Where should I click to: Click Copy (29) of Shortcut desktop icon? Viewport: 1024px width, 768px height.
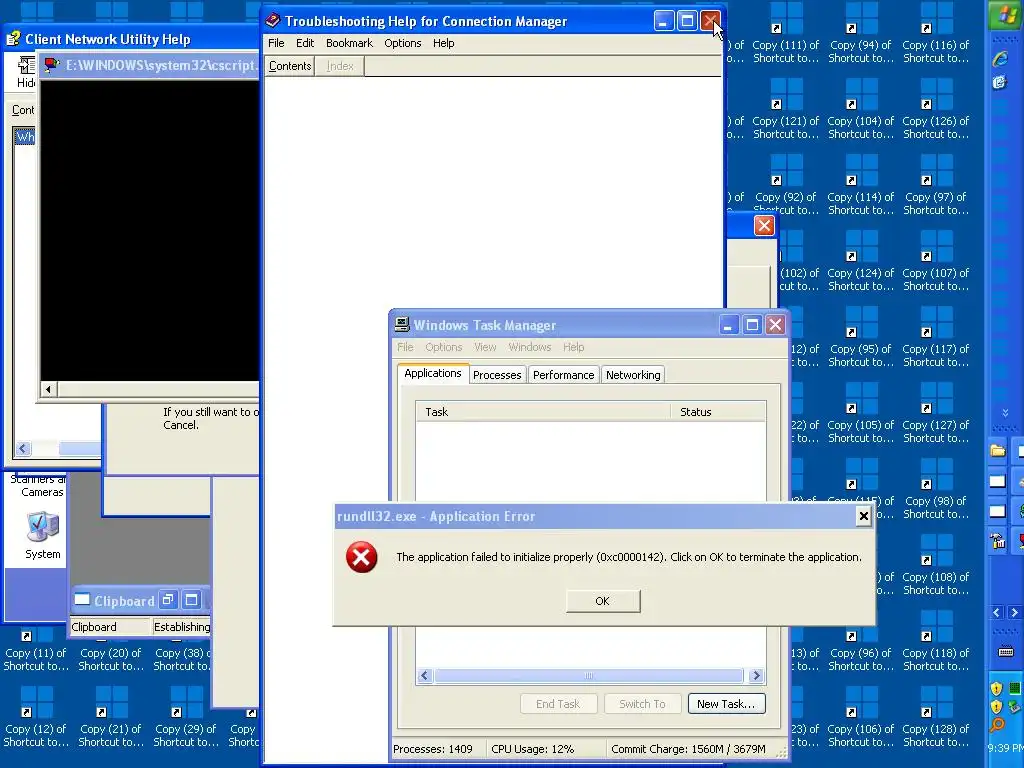point(185,717)
